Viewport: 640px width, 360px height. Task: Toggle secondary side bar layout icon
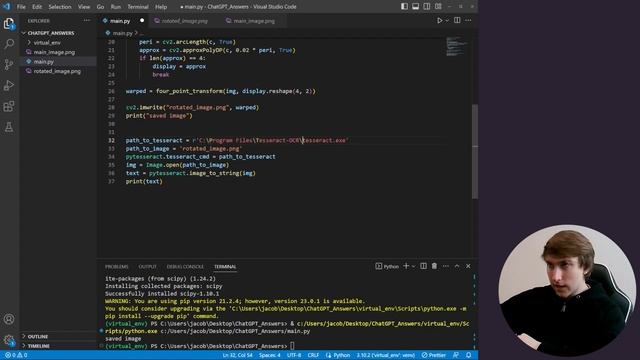(427, 7)
